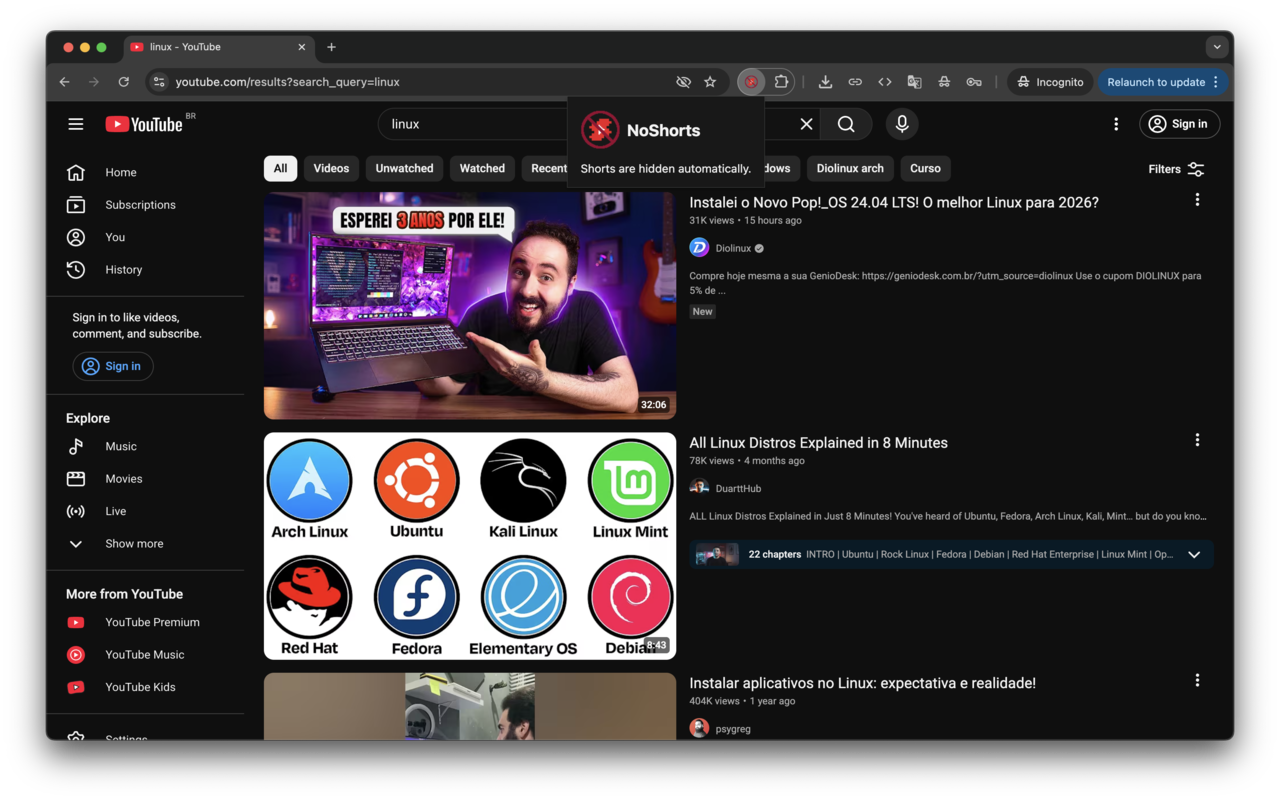
Task: Open the NoShorts extension icon in toolbar
Action: click(751, 82)
